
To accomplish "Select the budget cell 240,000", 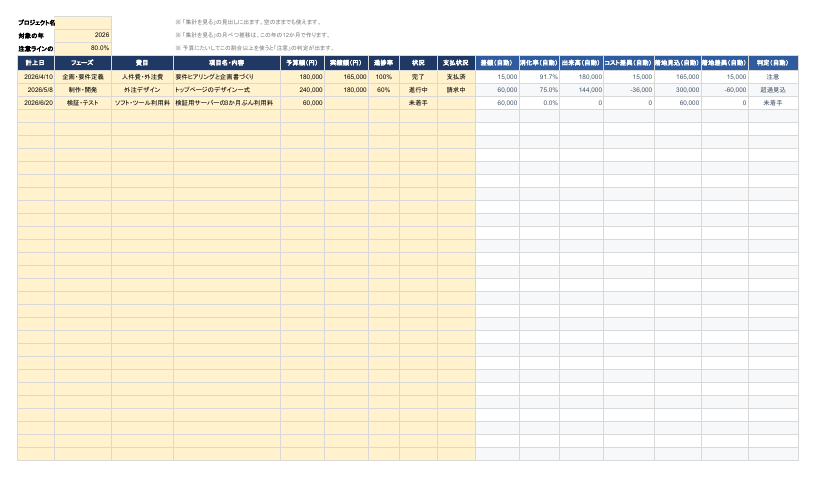I will tap(303, 90).
